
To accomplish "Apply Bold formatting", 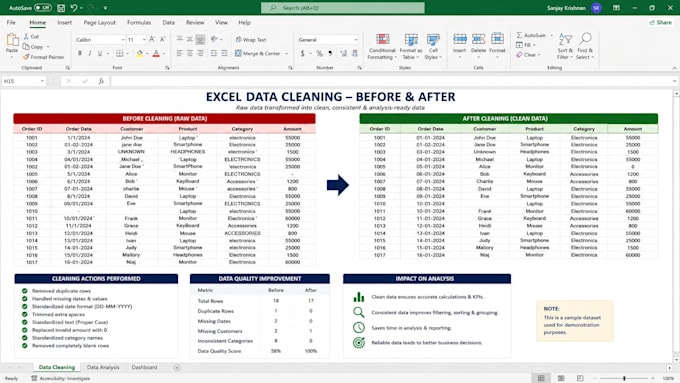I will click(x=80, y=53).
